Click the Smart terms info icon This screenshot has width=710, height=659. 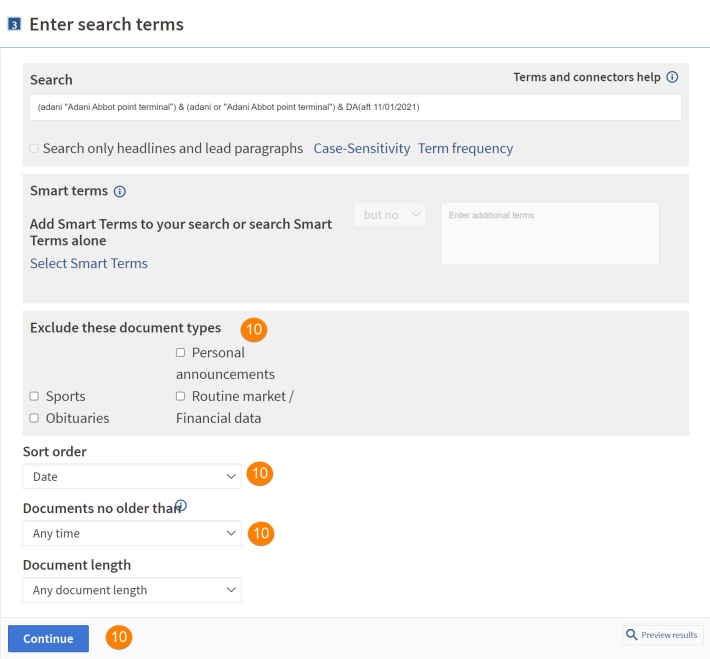click(120, 192)
